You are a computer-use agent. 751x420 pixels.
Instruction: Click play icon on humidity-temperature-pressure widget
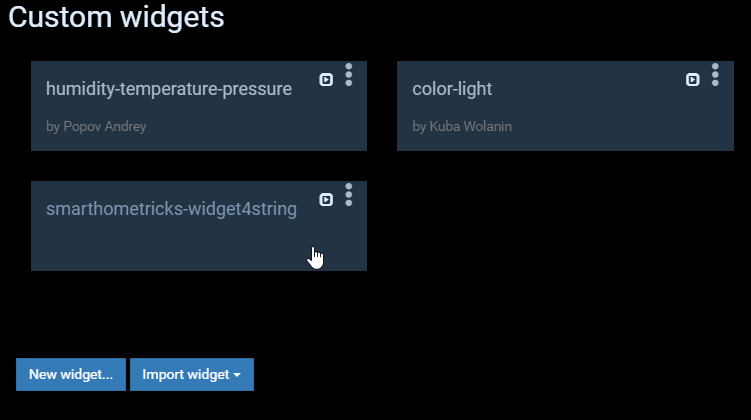326,80
